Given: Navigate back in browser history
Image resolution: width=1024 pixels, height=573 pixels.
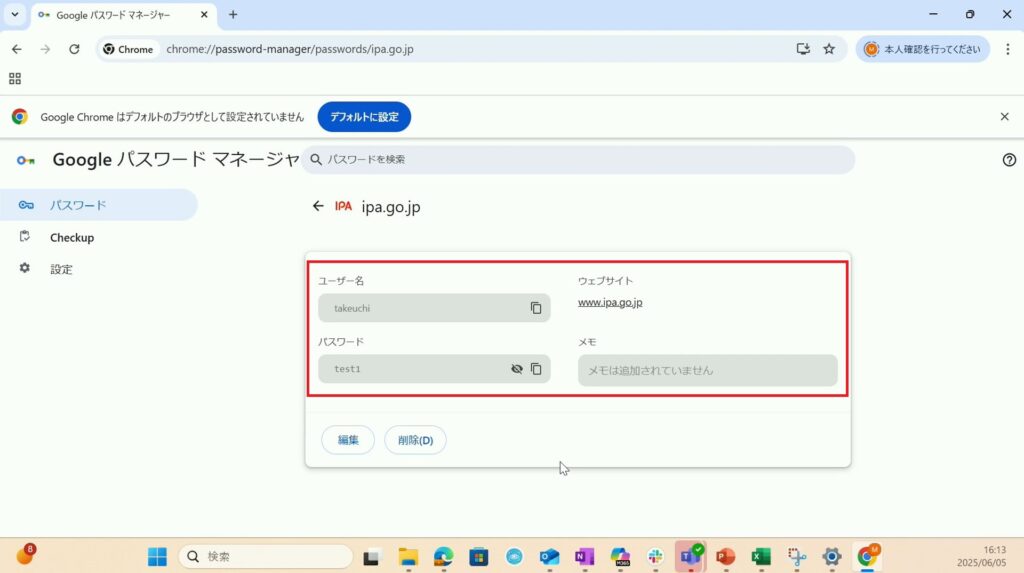Looking at the screenshot, I should 17,49.
